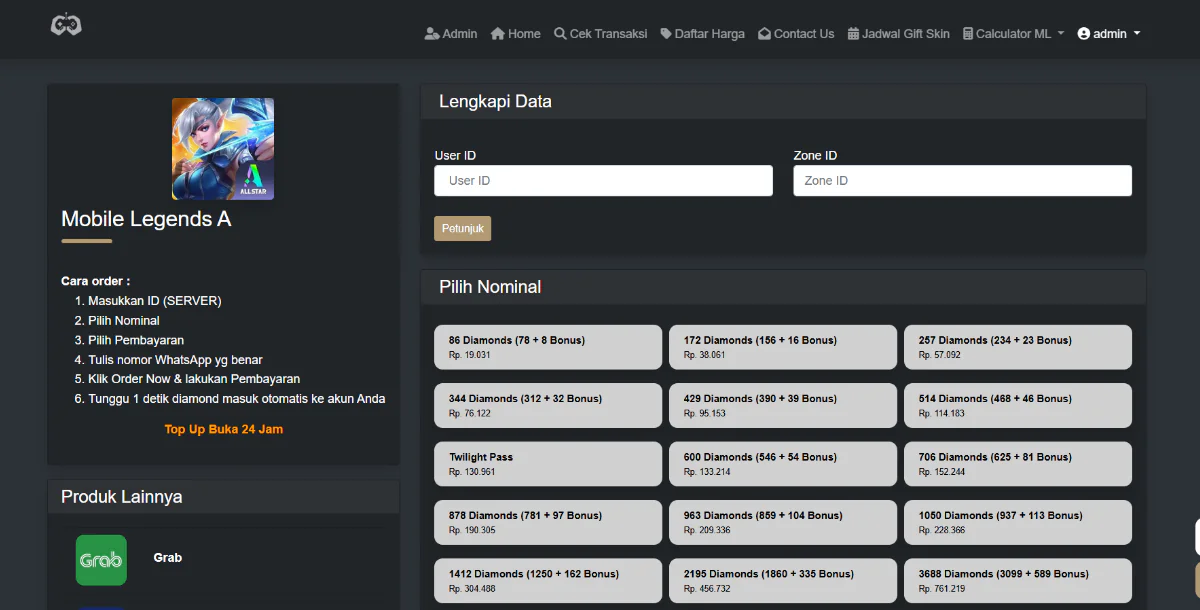
Task: Choose 344 Diamonds nominal
Action: coord(548,405)
